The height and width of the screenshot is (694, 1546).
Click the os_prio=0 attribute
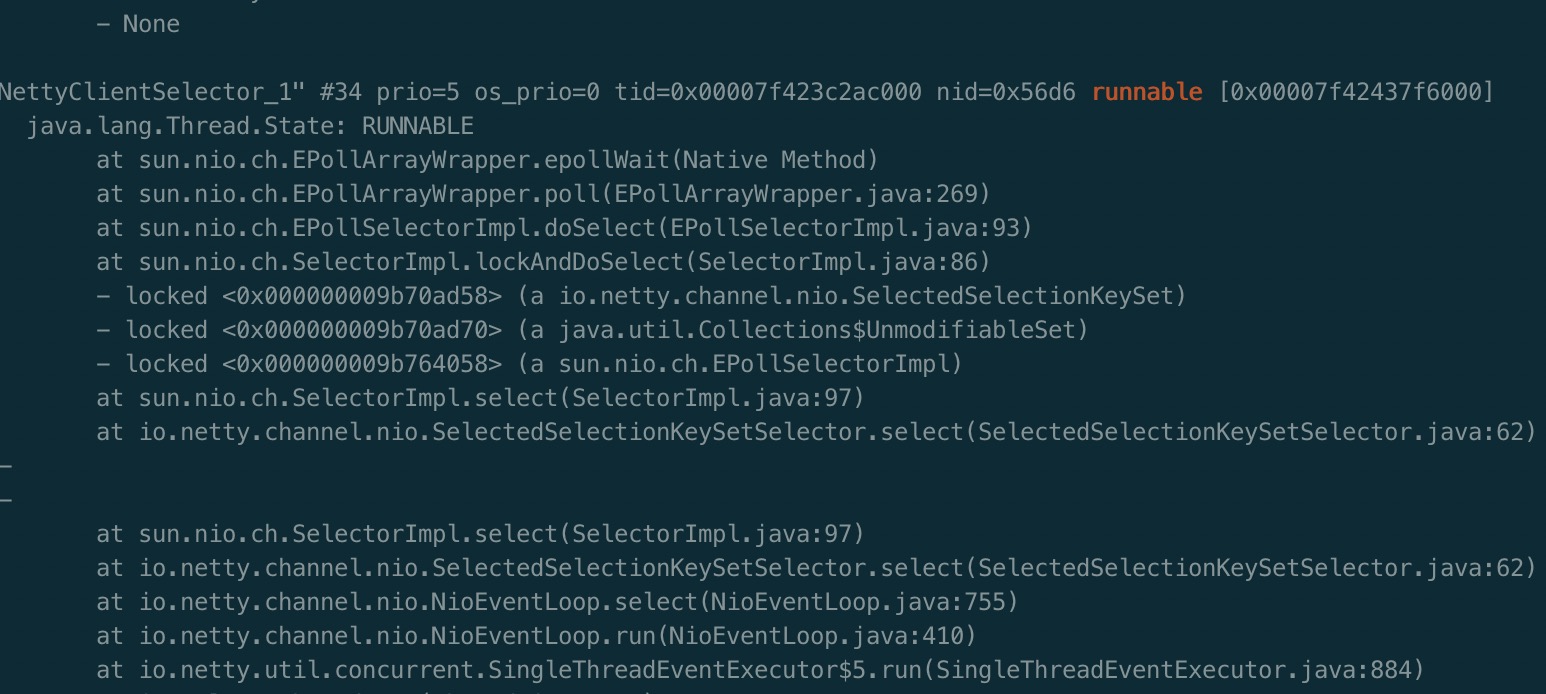[538, 92]
